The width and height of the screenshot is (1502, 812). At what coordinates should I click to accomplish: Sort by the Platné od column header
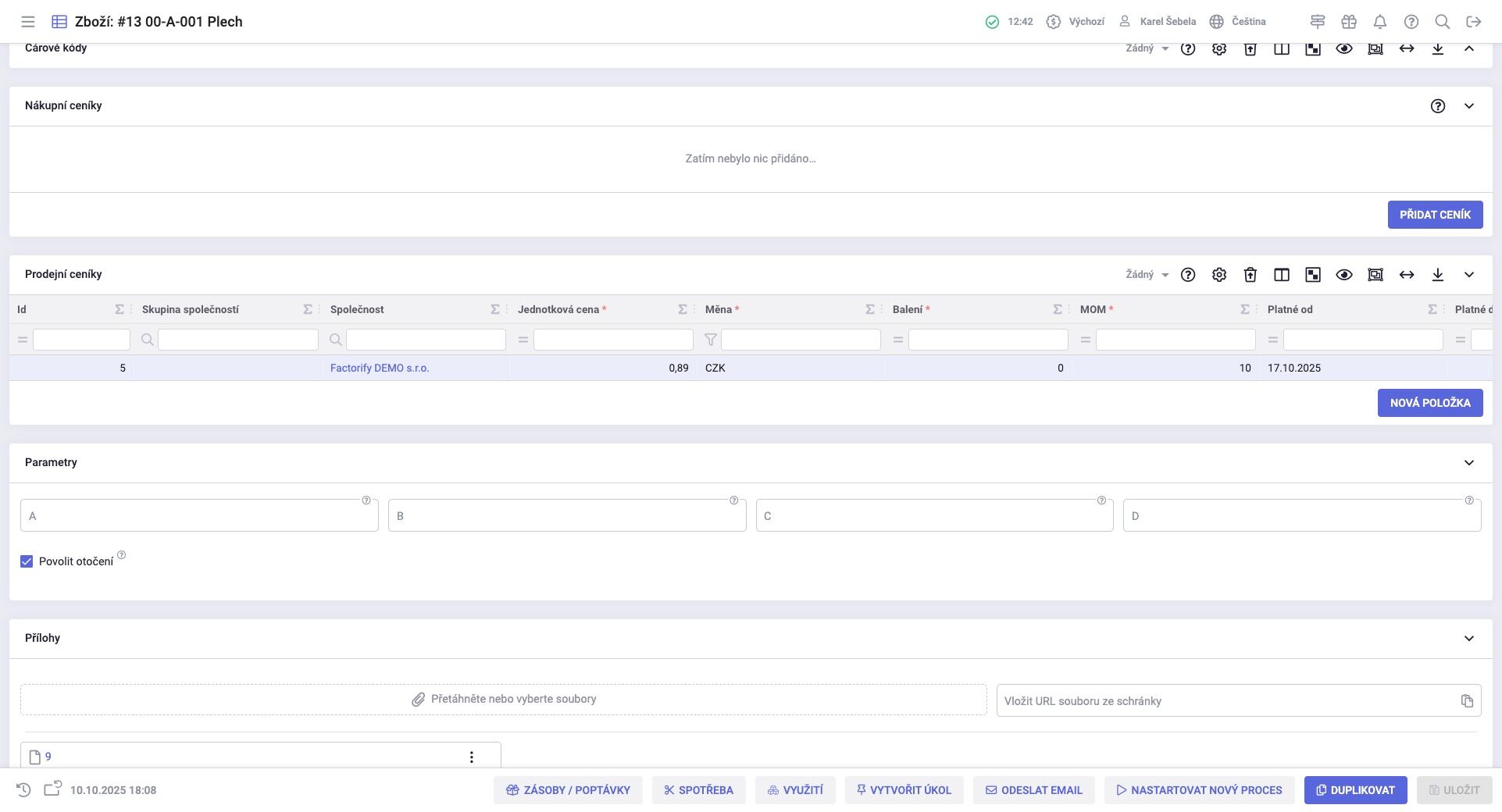pyautogui.click(x=1290, y=310)
